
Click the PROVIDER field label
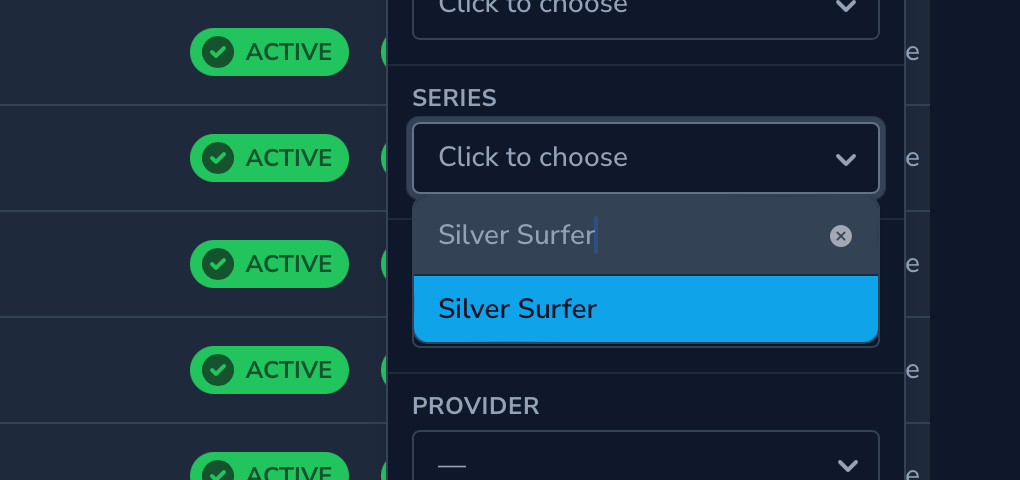[x=476, y=406]
